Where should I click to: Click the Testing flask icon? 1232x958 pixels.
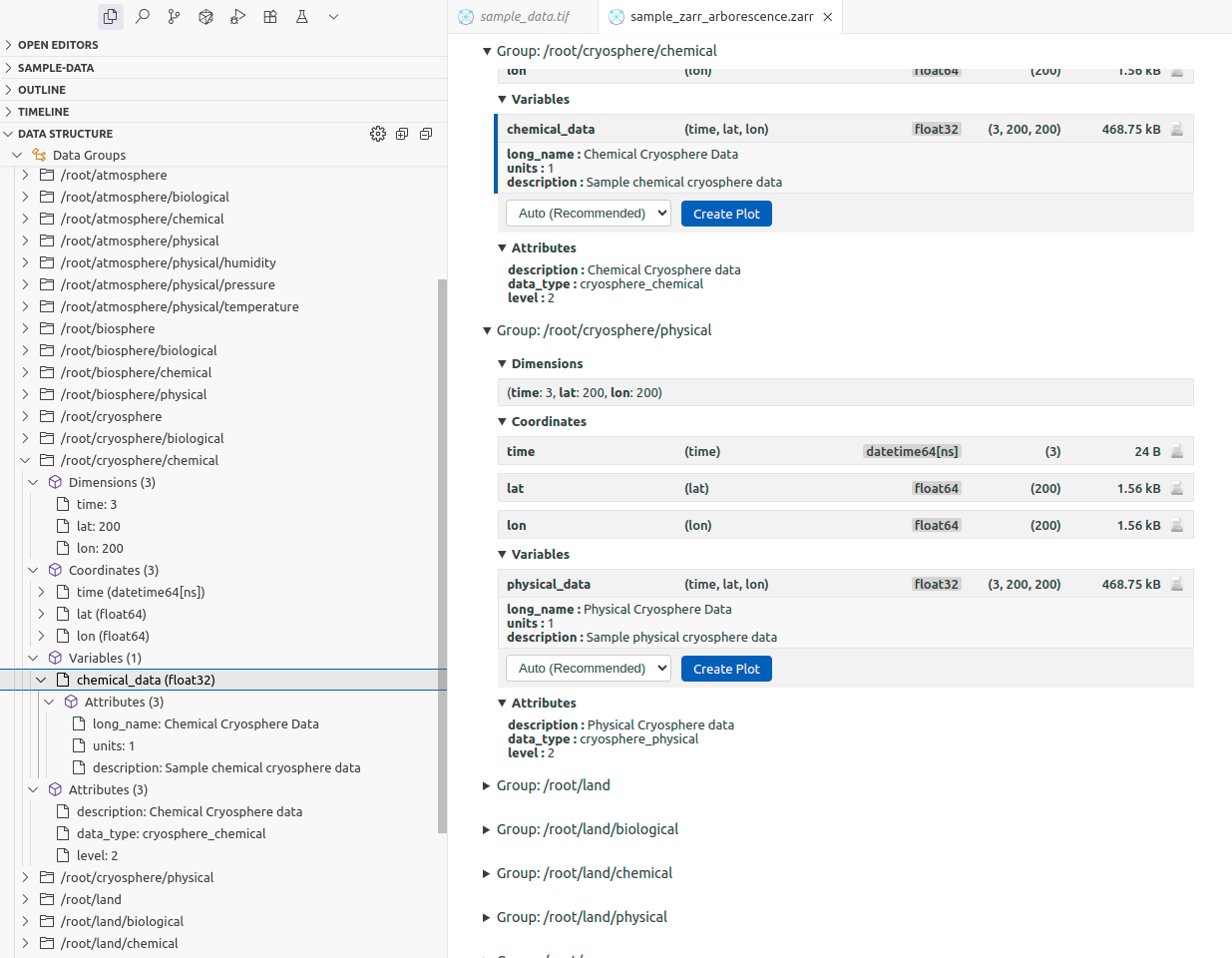click(x=302, y=16)
